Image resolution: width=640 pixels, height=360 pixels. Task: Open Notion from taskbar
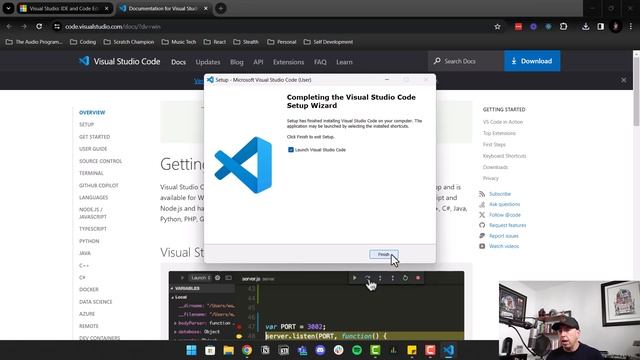tap(265, 350)
